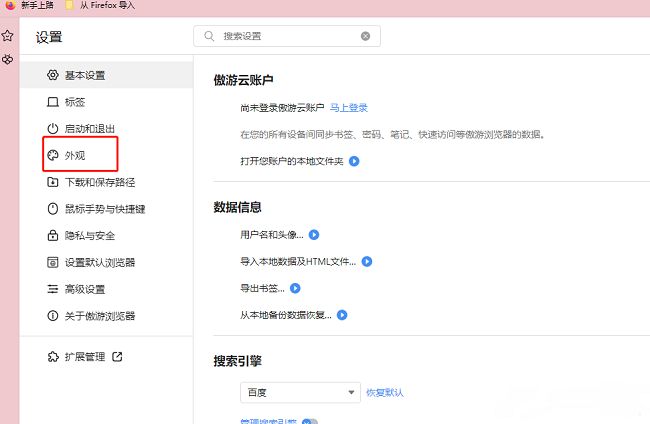This screenshot has height=424, width=650.
Task: Click arrow next to 从本地备份数据恢复
Action: pos(342,315)
